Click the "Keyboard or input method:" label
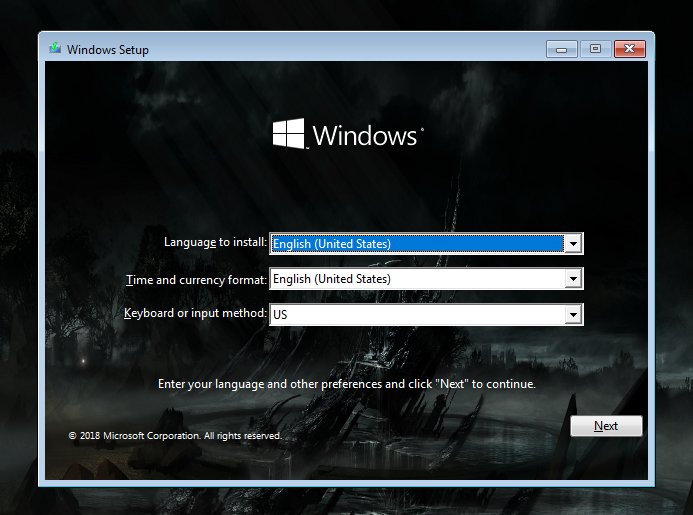 coord(195,313)
